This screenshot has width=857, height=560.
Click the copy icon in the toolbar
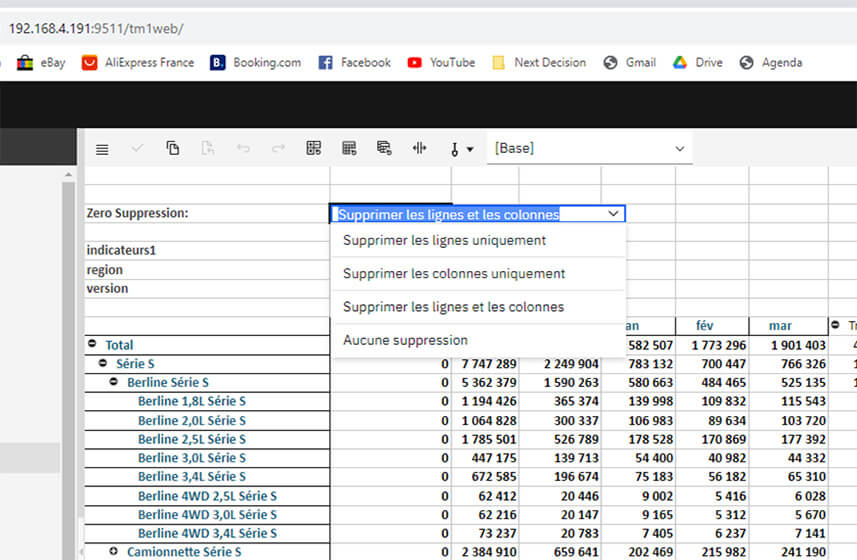172,148
